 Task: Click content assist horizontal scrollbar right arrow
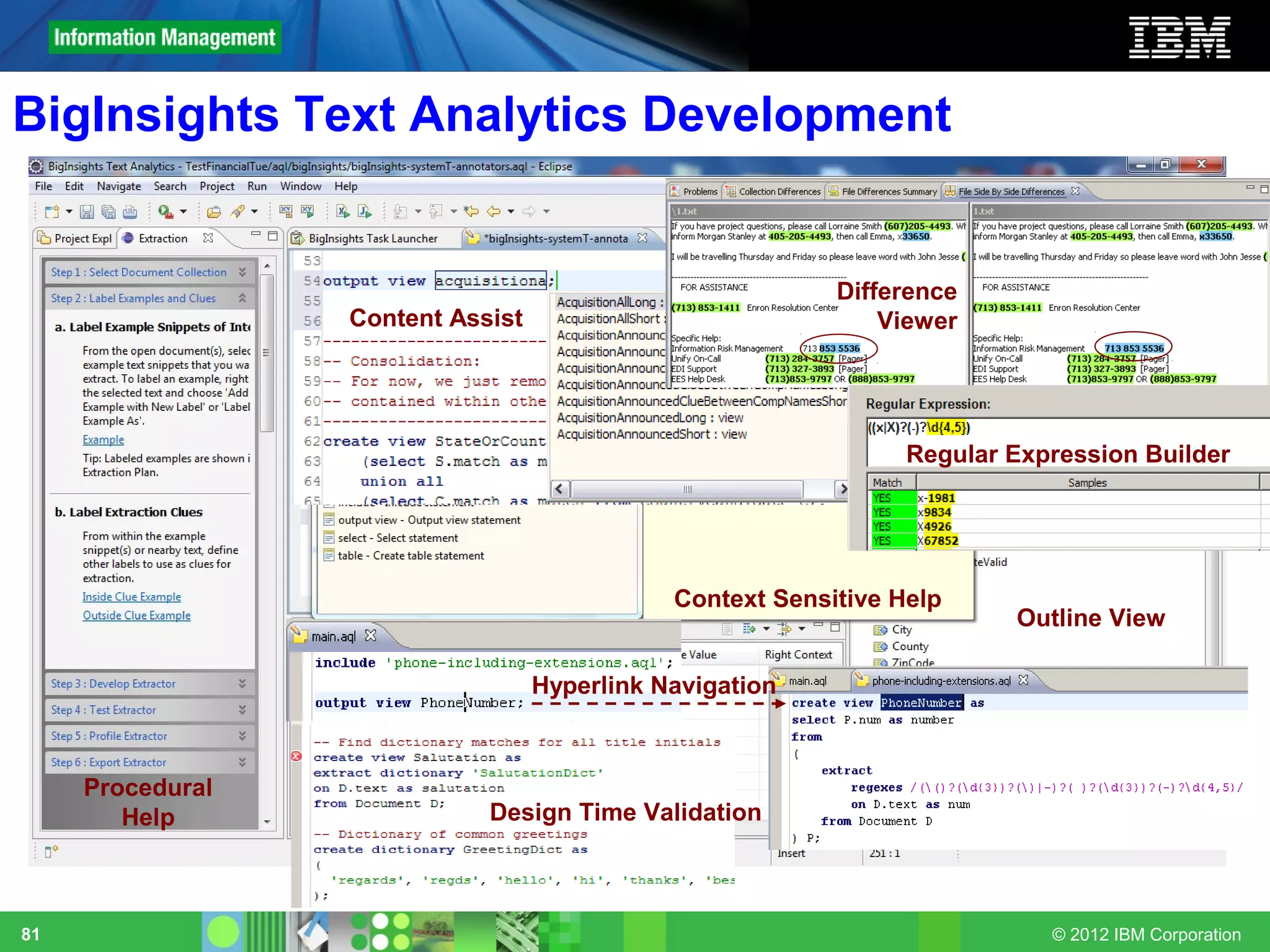pos(841,489)
